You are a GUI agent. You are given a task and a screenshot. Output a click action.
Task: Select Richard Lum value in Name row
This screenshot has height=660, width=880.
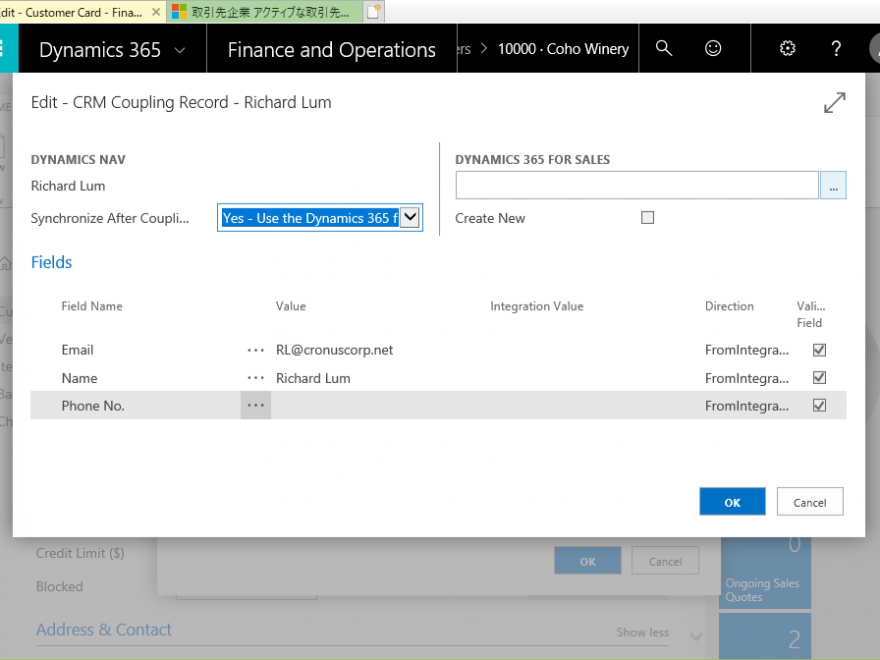[x=313, y=378]
